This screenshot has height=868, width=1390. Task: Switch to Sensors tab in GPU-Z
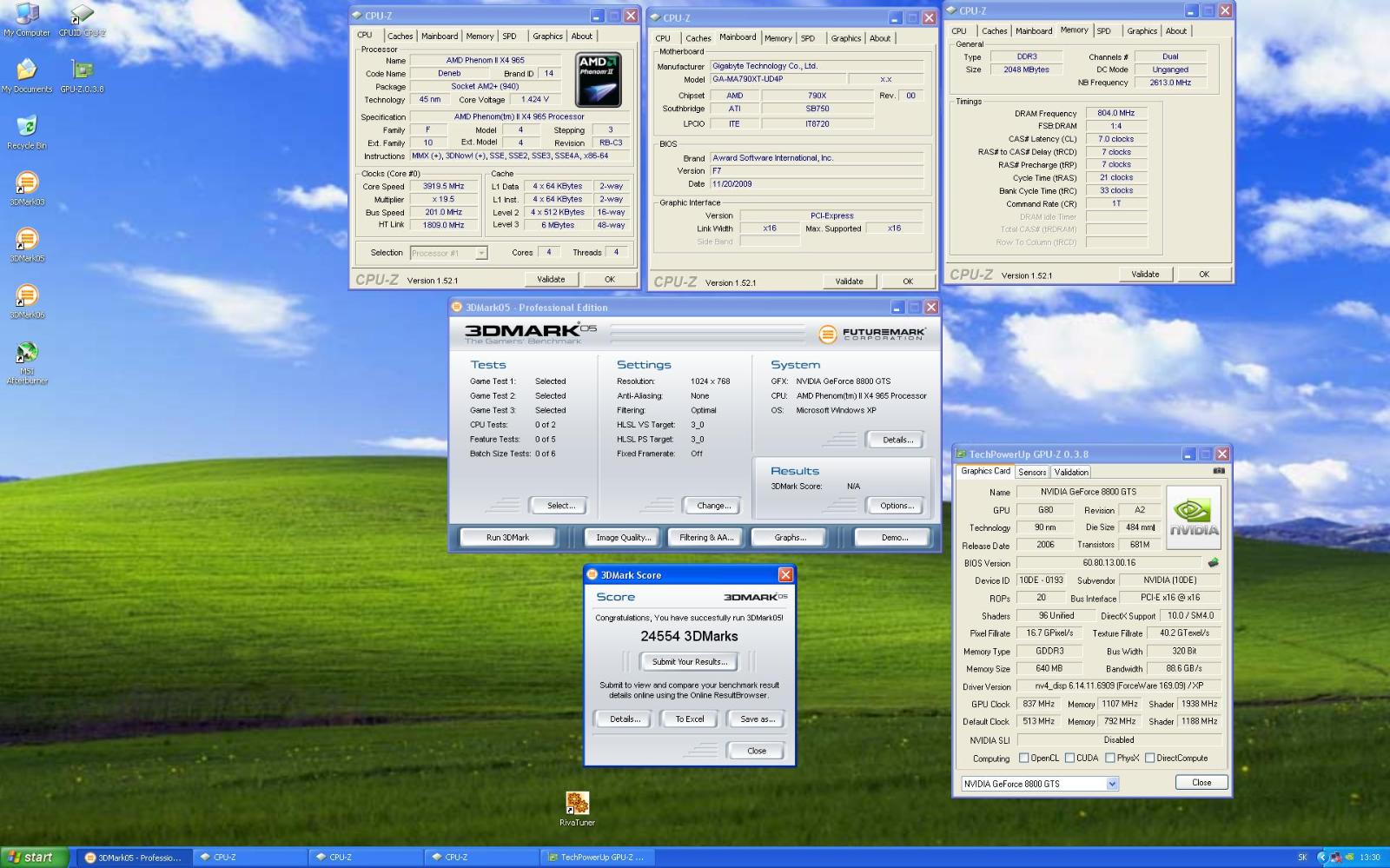[1032, 472]
